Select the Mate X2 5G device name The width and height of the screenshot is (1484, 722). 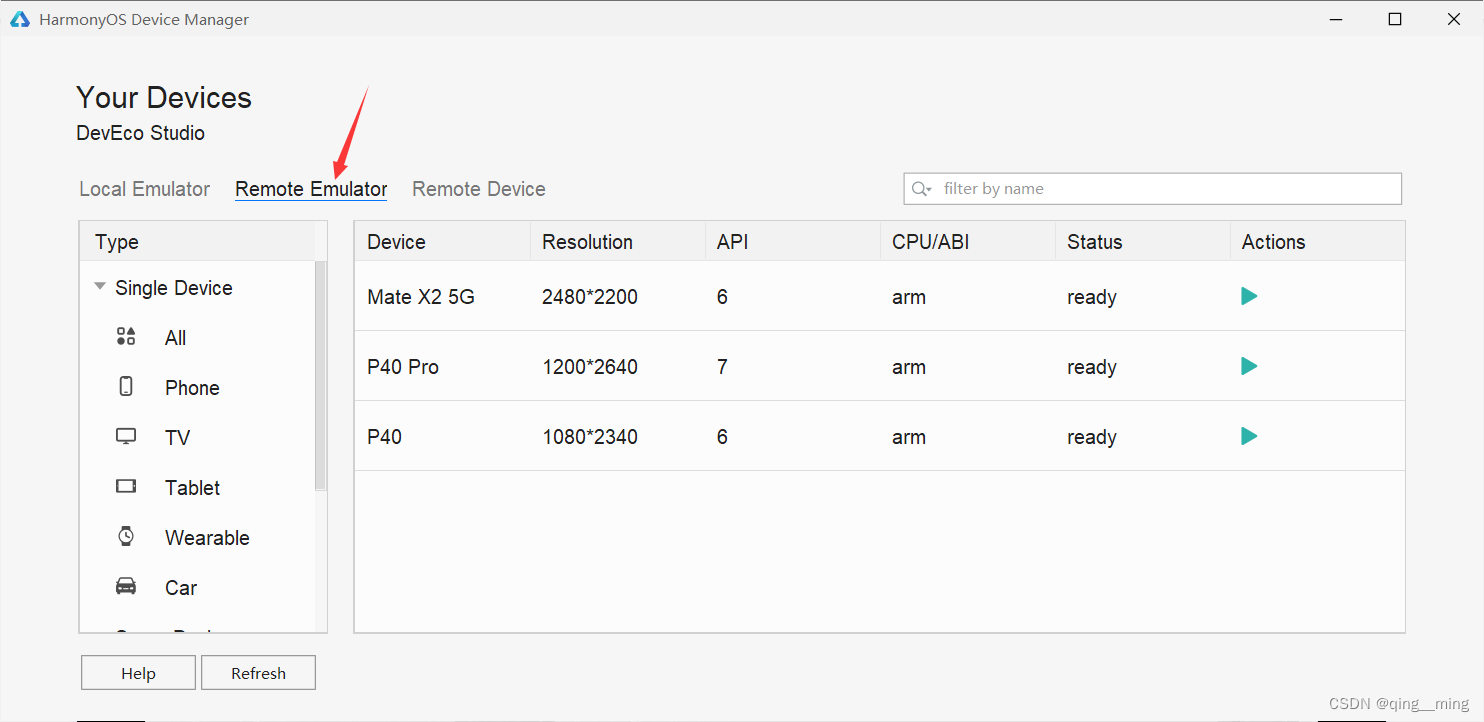click(x=421, y=297)
